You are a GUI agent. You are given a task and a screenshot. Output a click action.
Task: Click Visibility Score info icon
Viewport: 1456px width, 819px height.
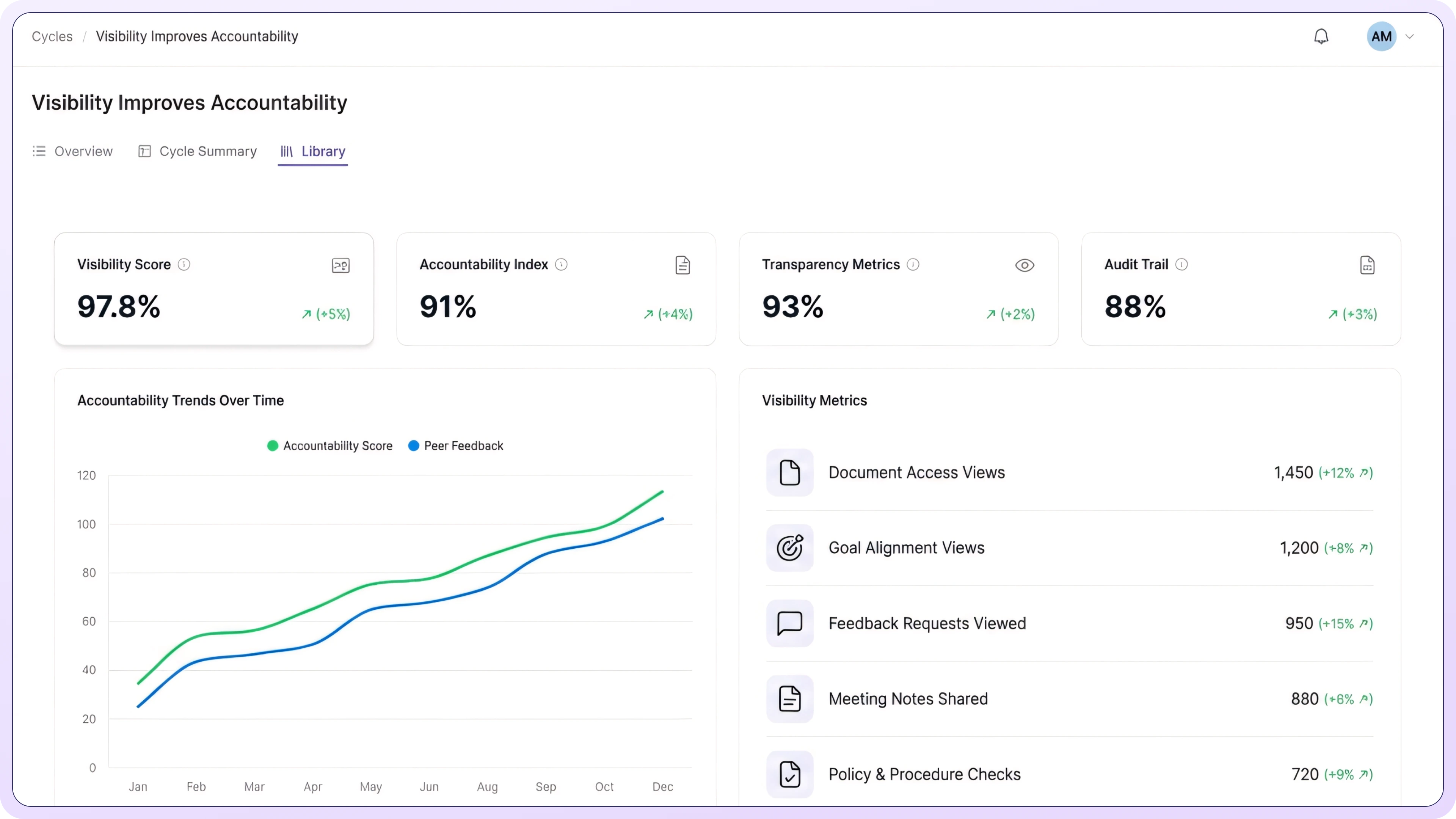coord(184,265)
